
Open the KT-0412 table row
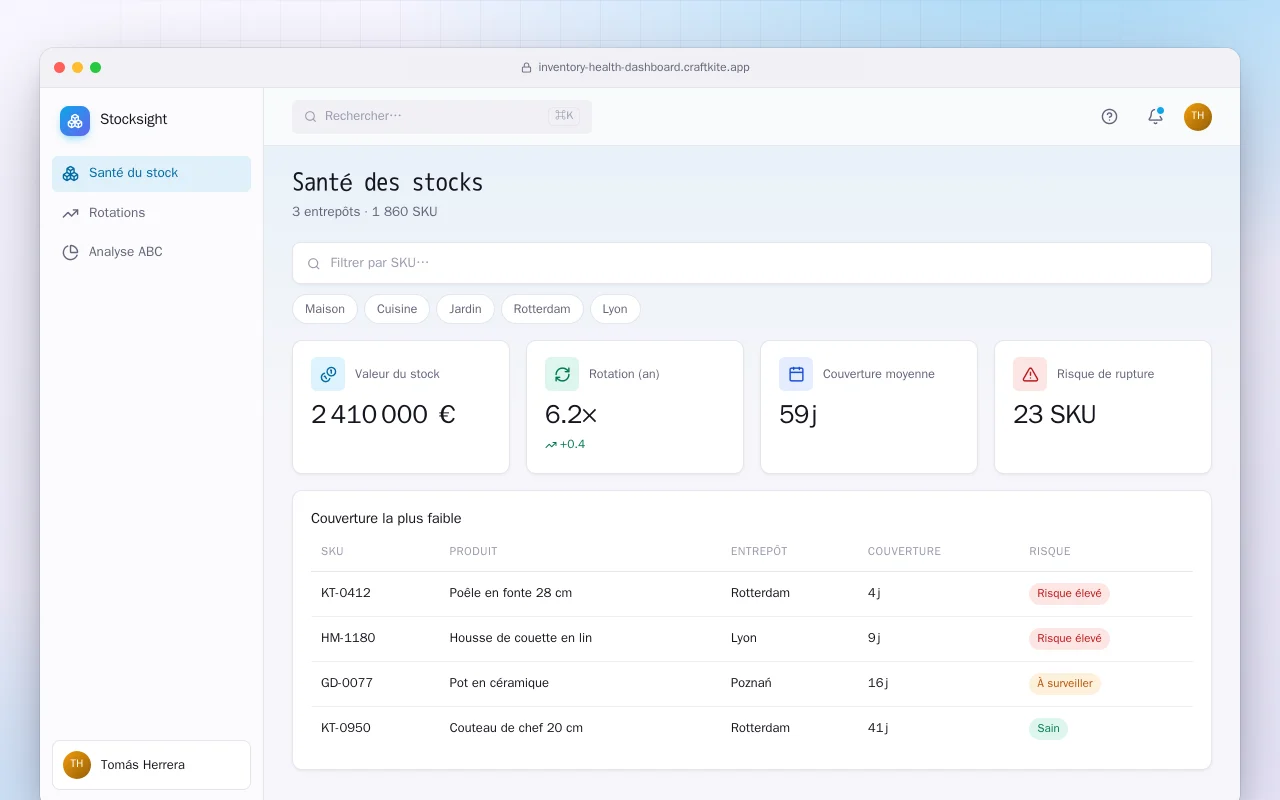click(752, 593)
